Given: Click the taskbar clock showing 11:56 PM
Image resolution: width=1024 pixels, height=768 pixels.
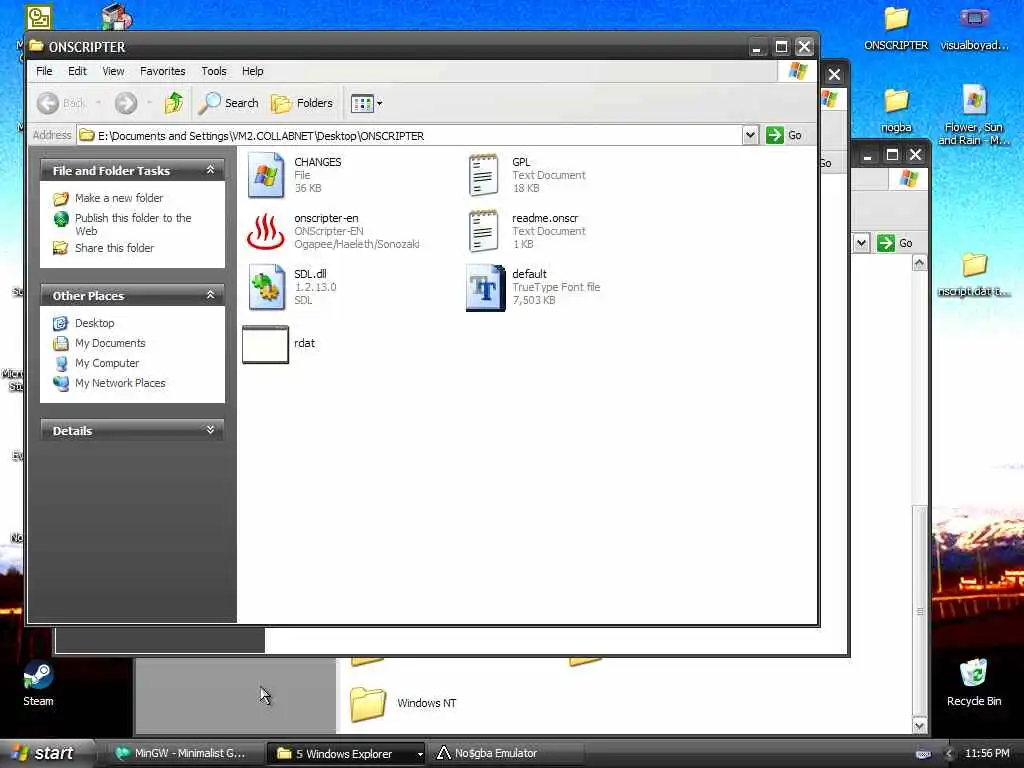Looking at the screenshot, I should click(x=987, y=754).
